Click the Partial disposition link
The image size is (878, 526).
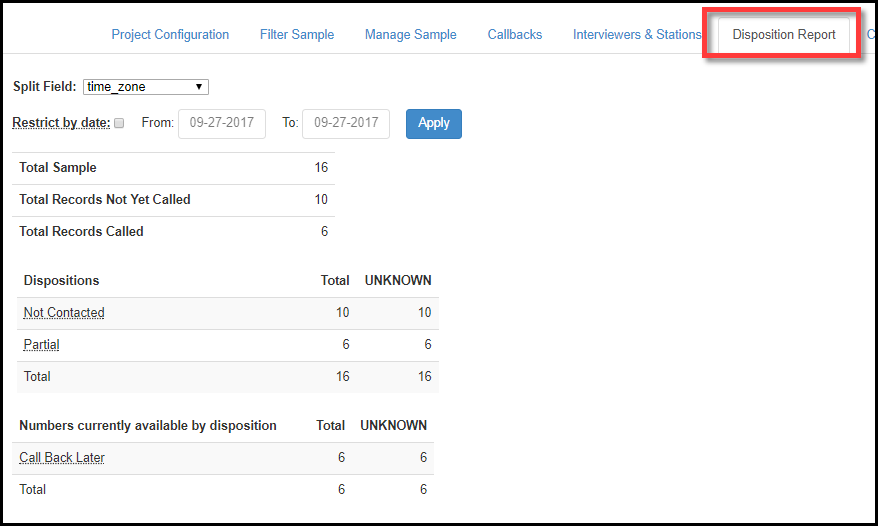pos(42,345)
